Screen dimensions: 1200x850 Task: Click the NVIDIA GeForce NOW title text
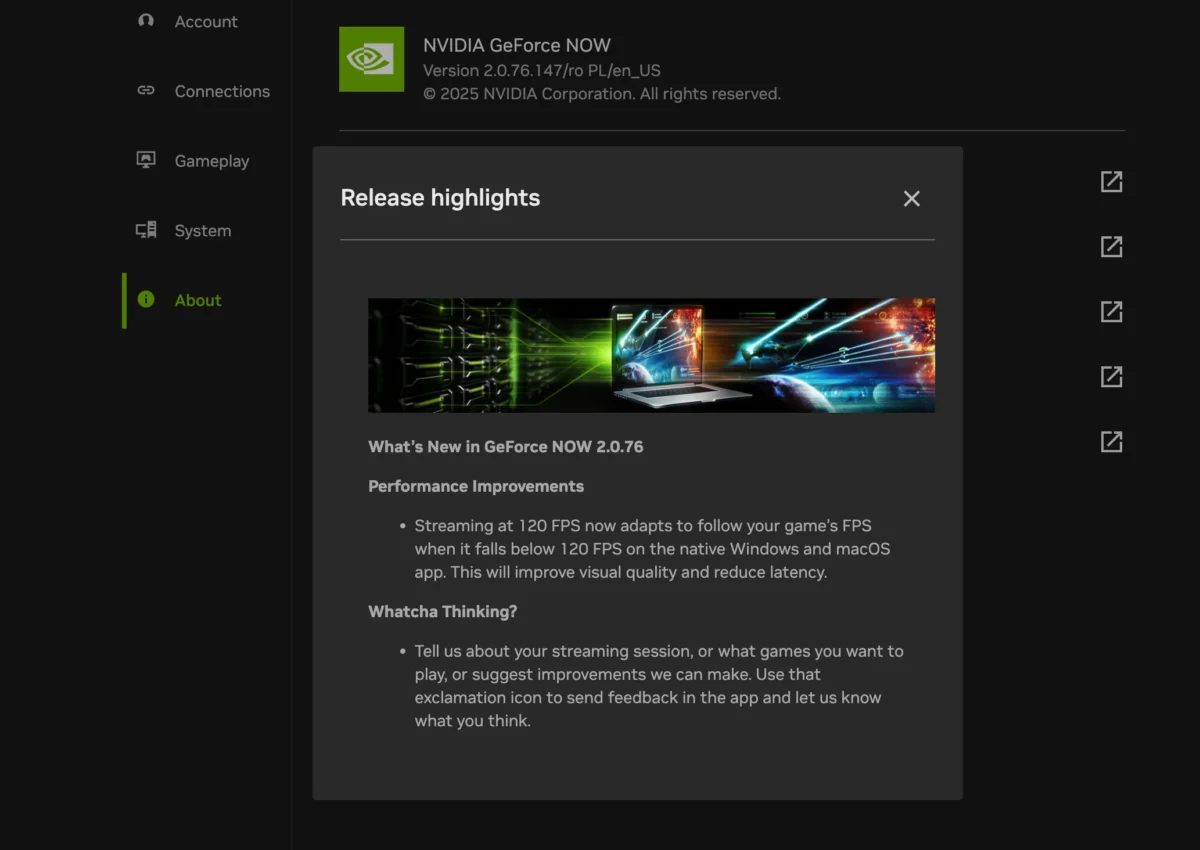click(517, 45)
